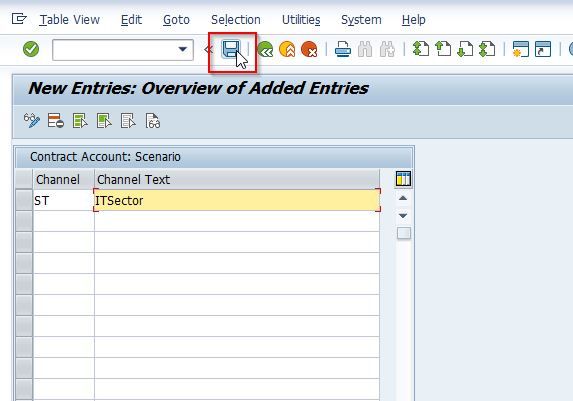Image resolution: width=573 pixels, height=401 pixels.
Task: Open the Utilities menu
Action: pyautogui.click(x=301, y=20)
